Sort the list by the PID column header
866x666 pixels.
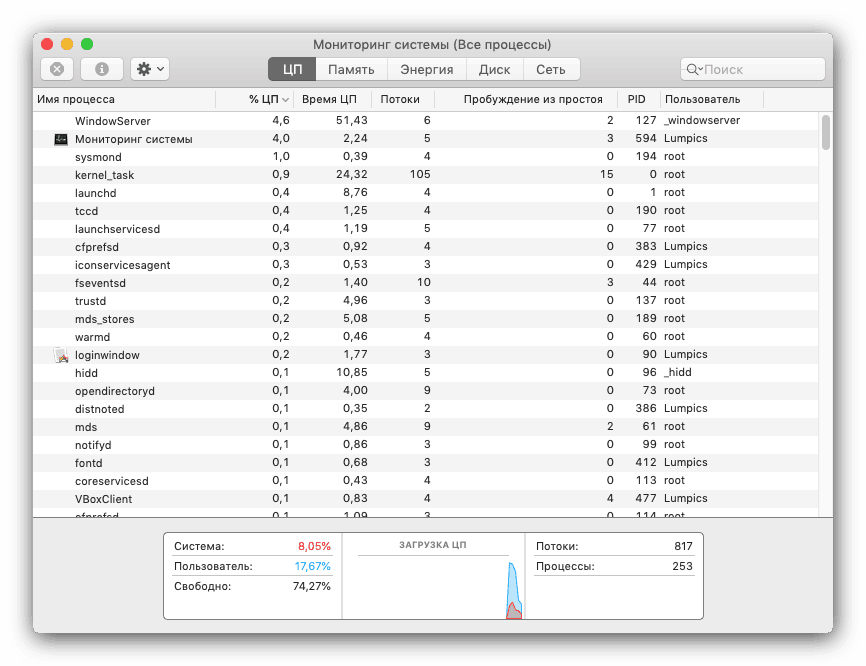tap(637, 99)
